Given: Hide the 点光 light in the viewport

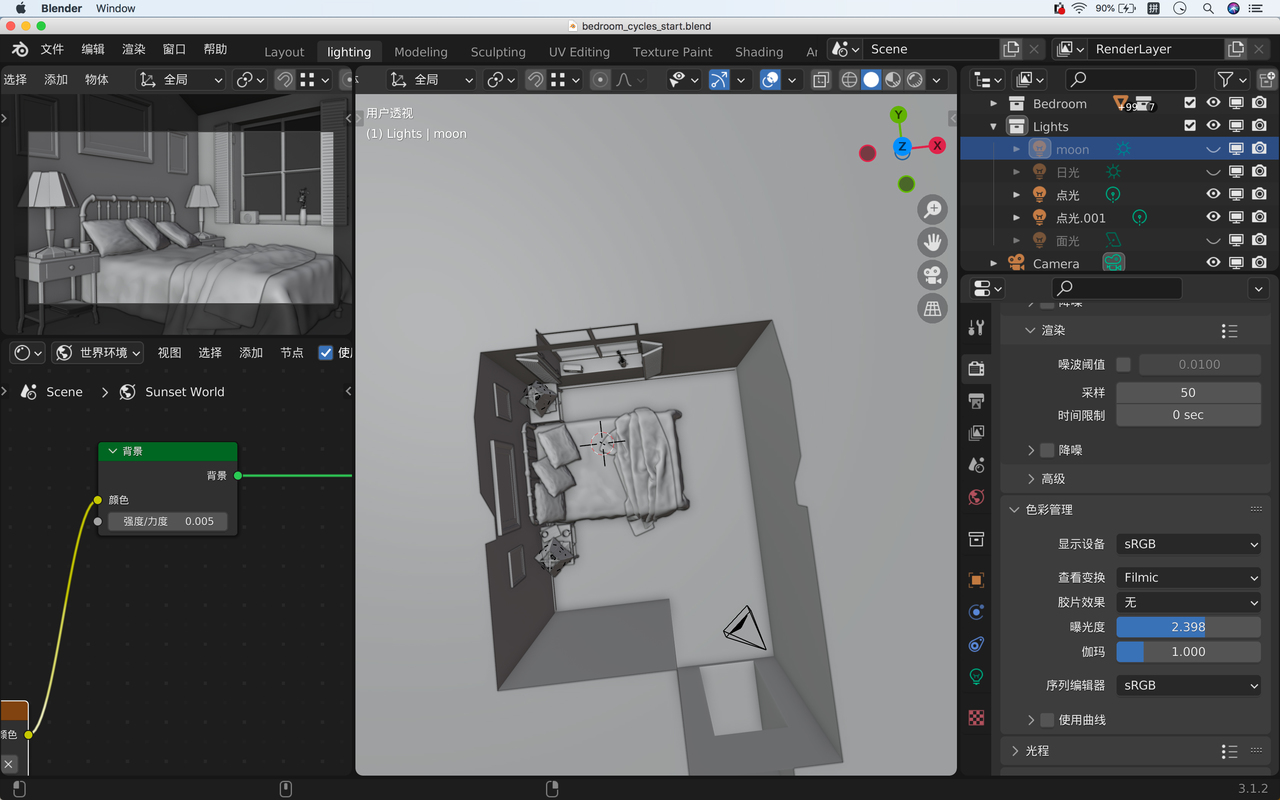Looking at the screenshot, I should coord(1213,195).
